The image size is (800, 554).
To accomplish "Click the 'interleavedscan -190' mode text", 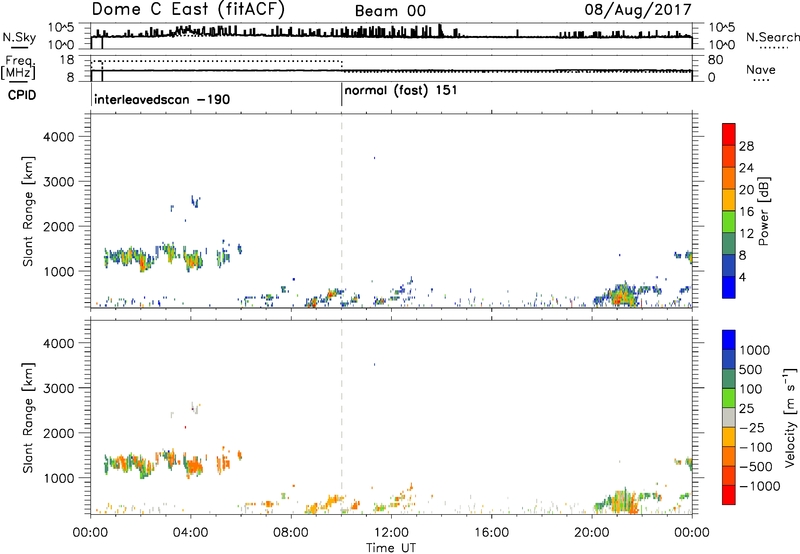I will 162,99.
